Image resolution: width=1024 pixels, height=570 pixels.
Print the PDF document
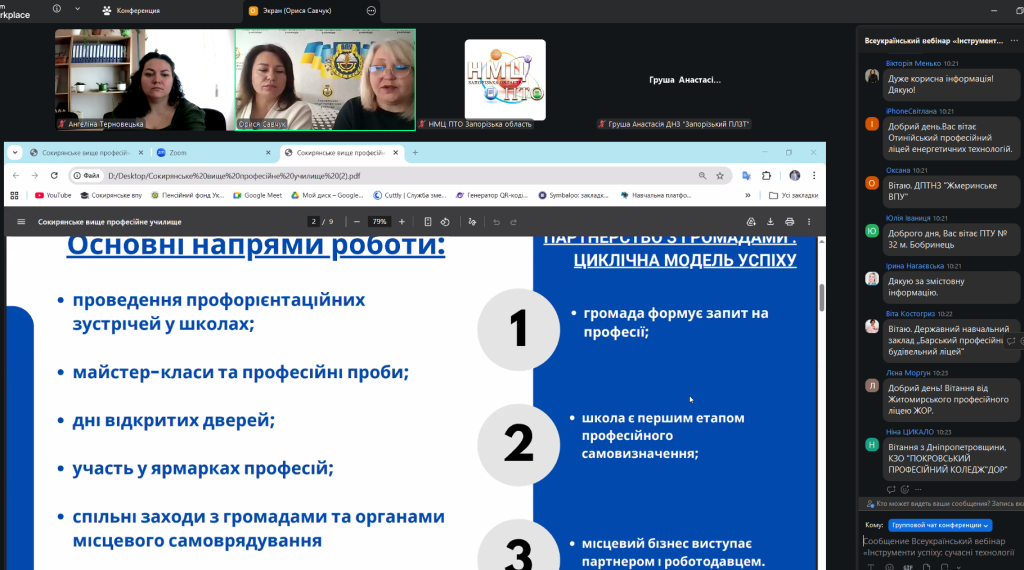click(790, 221)
